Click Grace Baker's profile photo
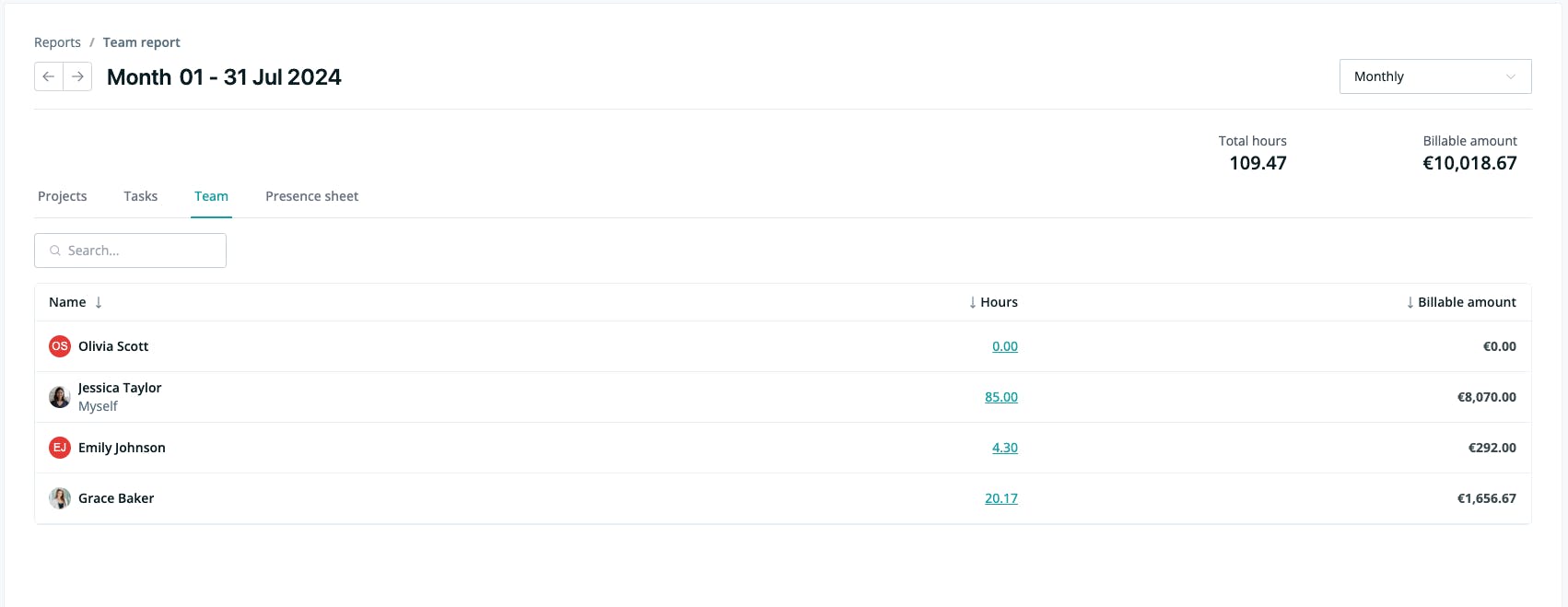This screenshot has height=607, width=1568. pos(60,498)
